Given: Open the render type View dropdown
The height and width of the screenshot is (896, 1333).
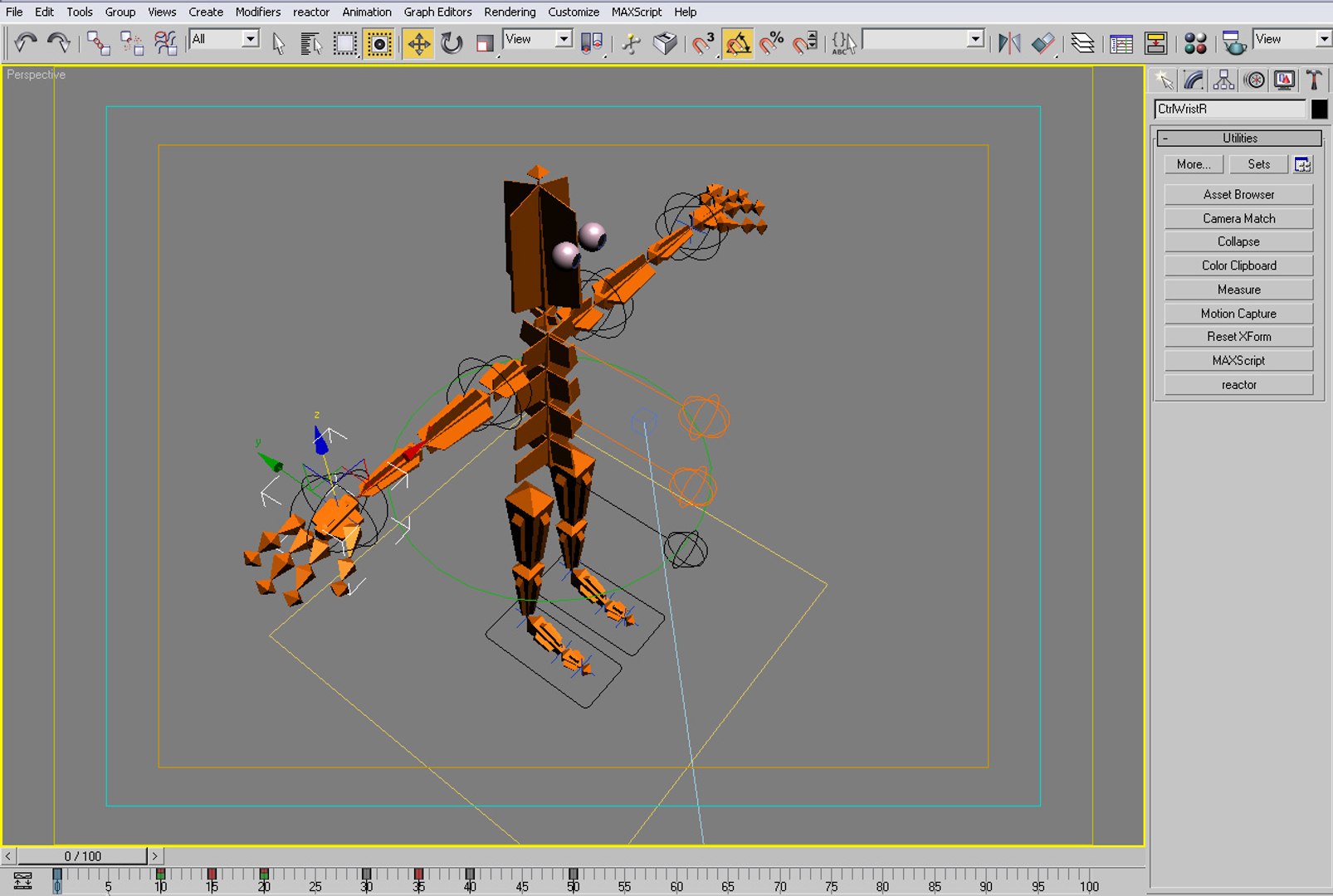Looking at the screenshot, I should pos(1292,39).
